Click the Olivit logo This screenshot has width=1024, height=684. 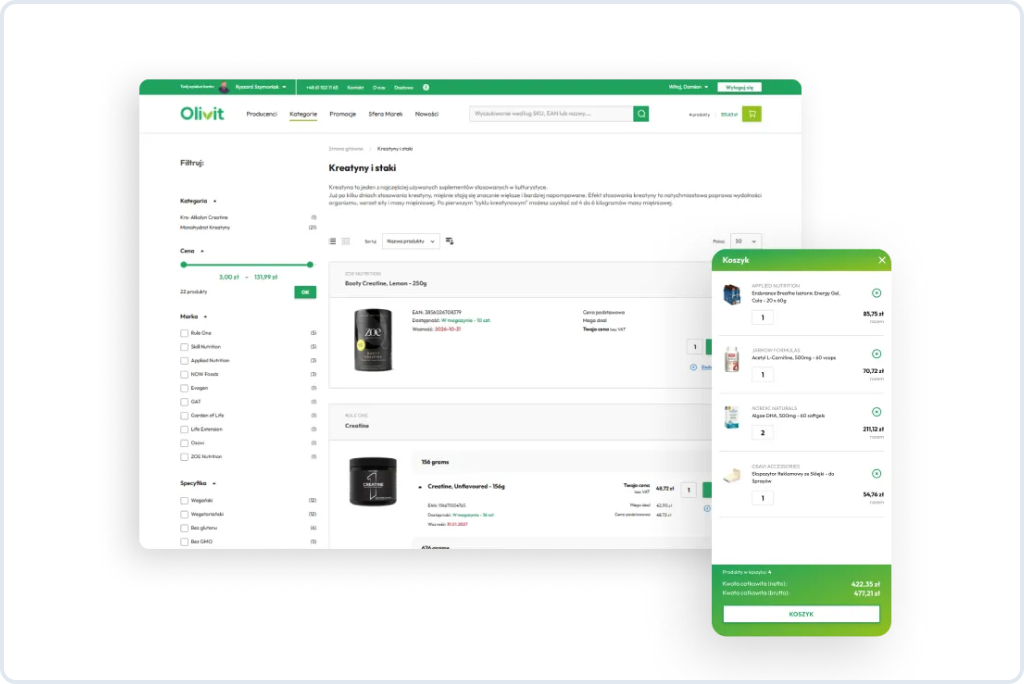point(202,114)
